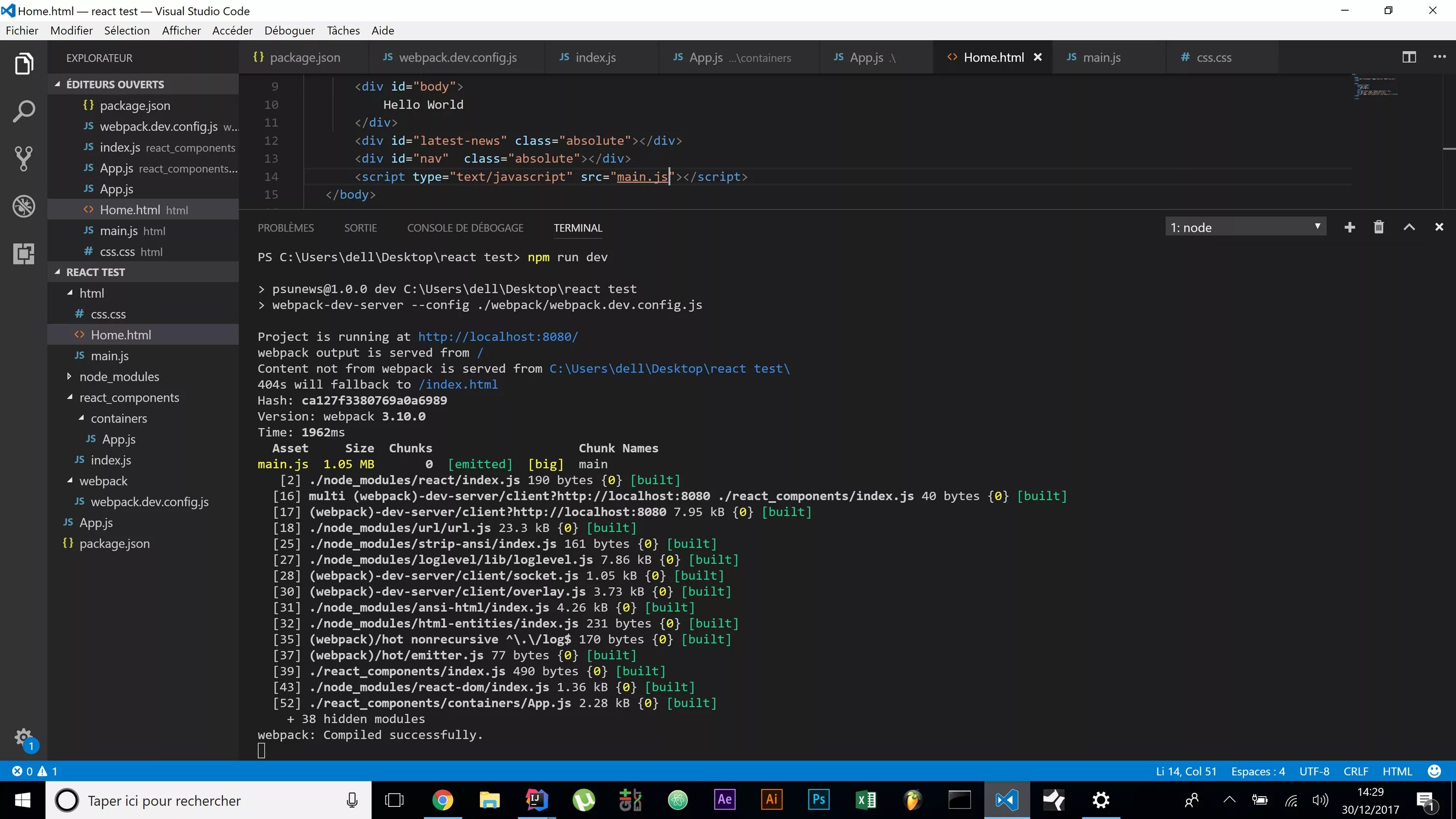Kill terminal with trash icon
Image resolution: width=1456 pixels, height=819 pixels.
(1378, 227)
